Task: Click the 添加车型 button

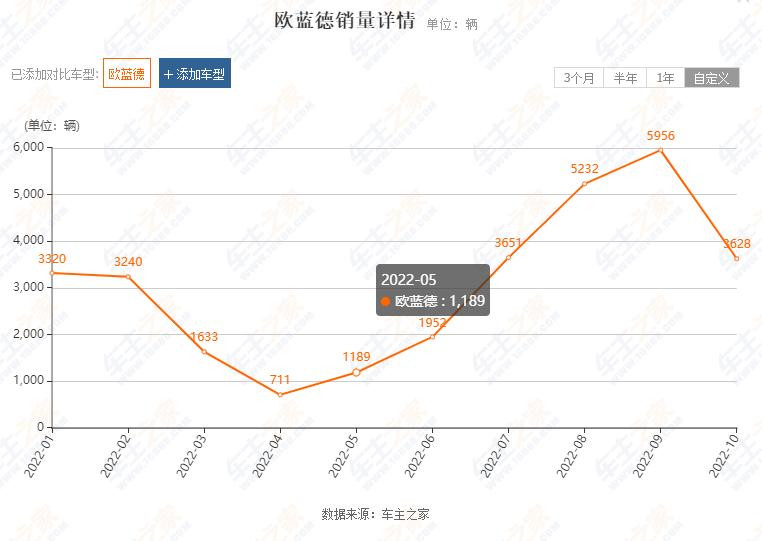Action: [x=194, y=74]
